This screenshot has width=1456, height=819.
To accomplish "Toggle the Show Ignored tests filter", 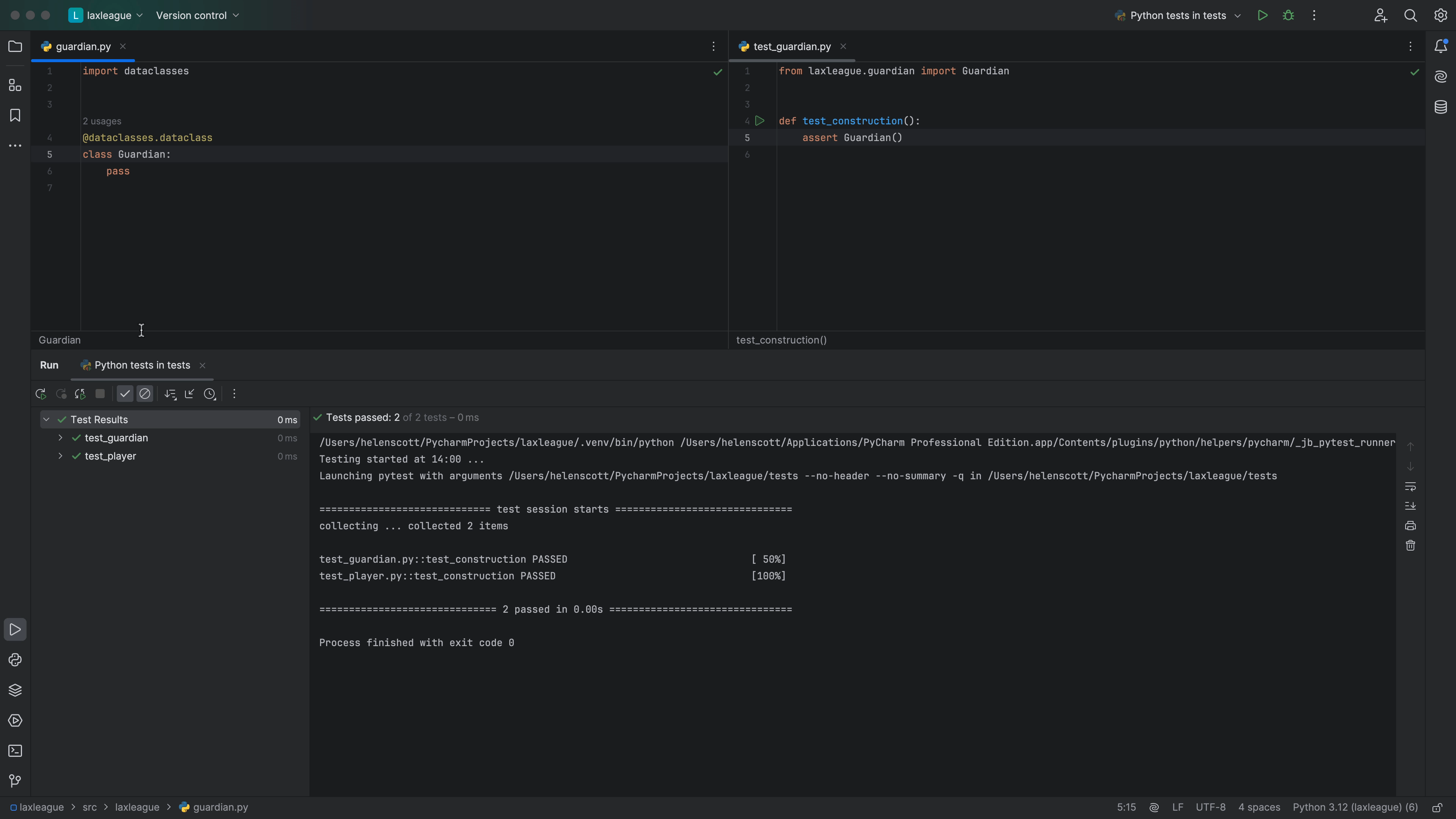I will click(x=145, y=394).
